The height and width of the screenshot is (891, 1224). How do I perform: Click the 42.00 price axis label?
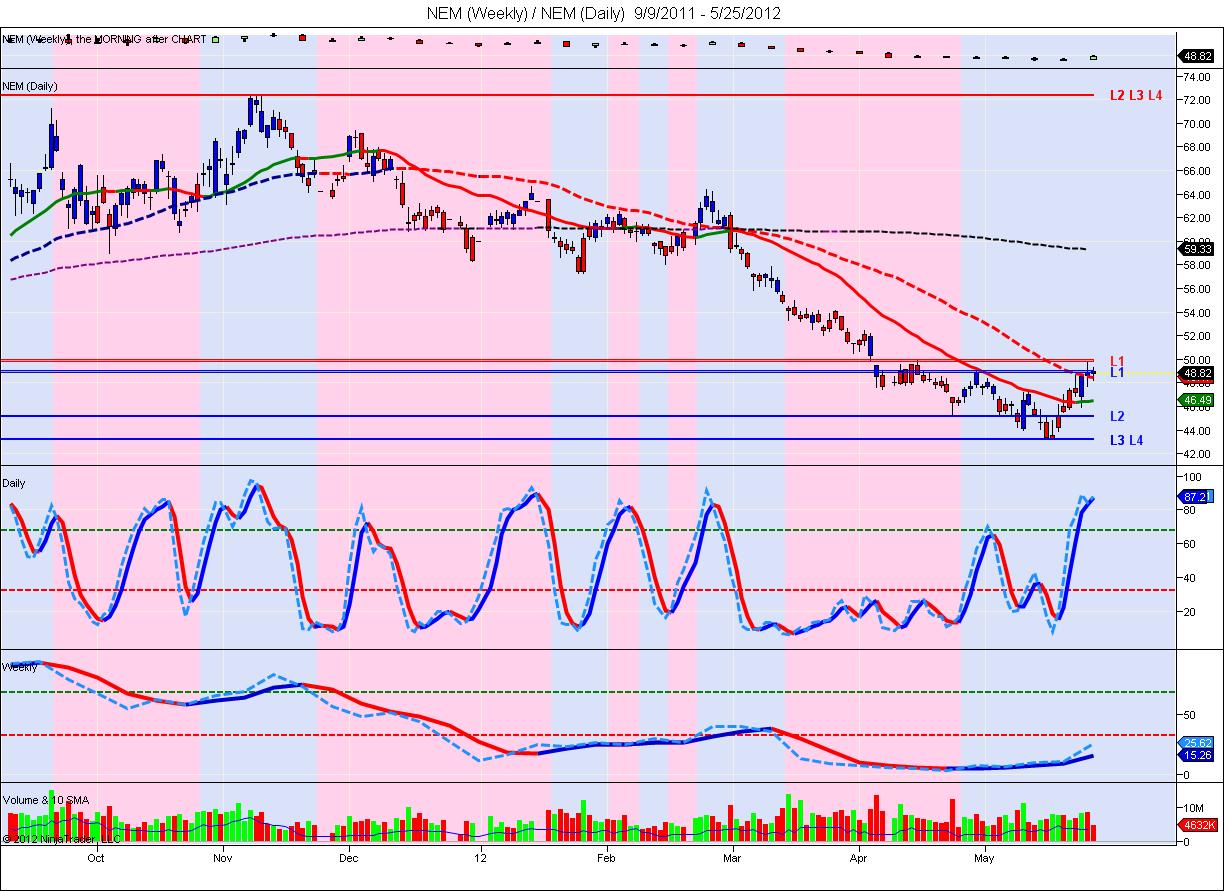1196,454
